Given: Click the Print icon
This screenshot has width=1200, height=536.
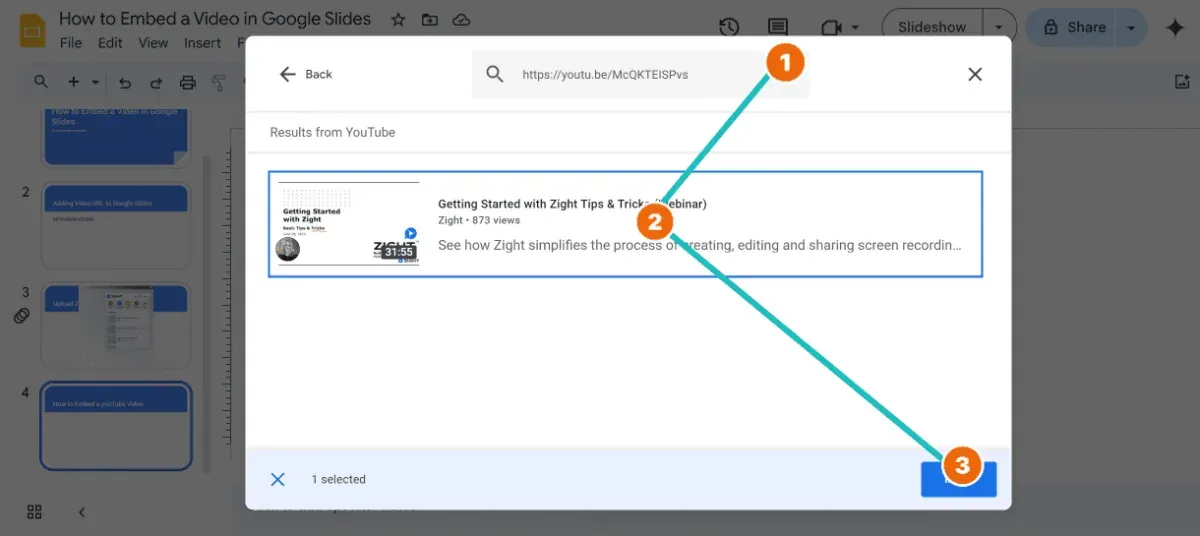Looking at the screenshot, I should pyautogui.click(x=187, y=82).
